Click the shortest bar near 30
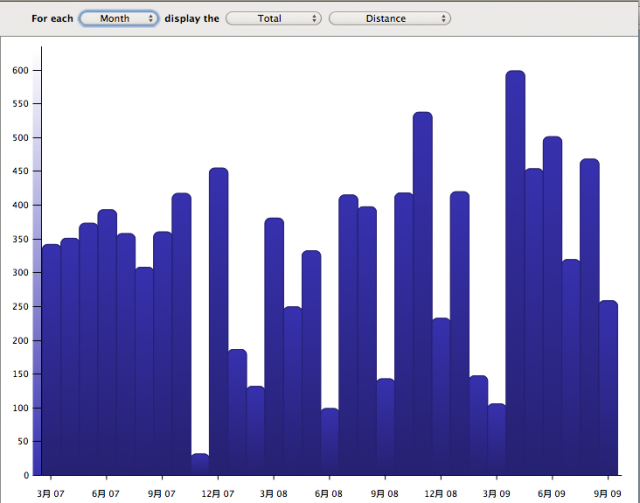640x503 pixels. (x=200, y=464)
